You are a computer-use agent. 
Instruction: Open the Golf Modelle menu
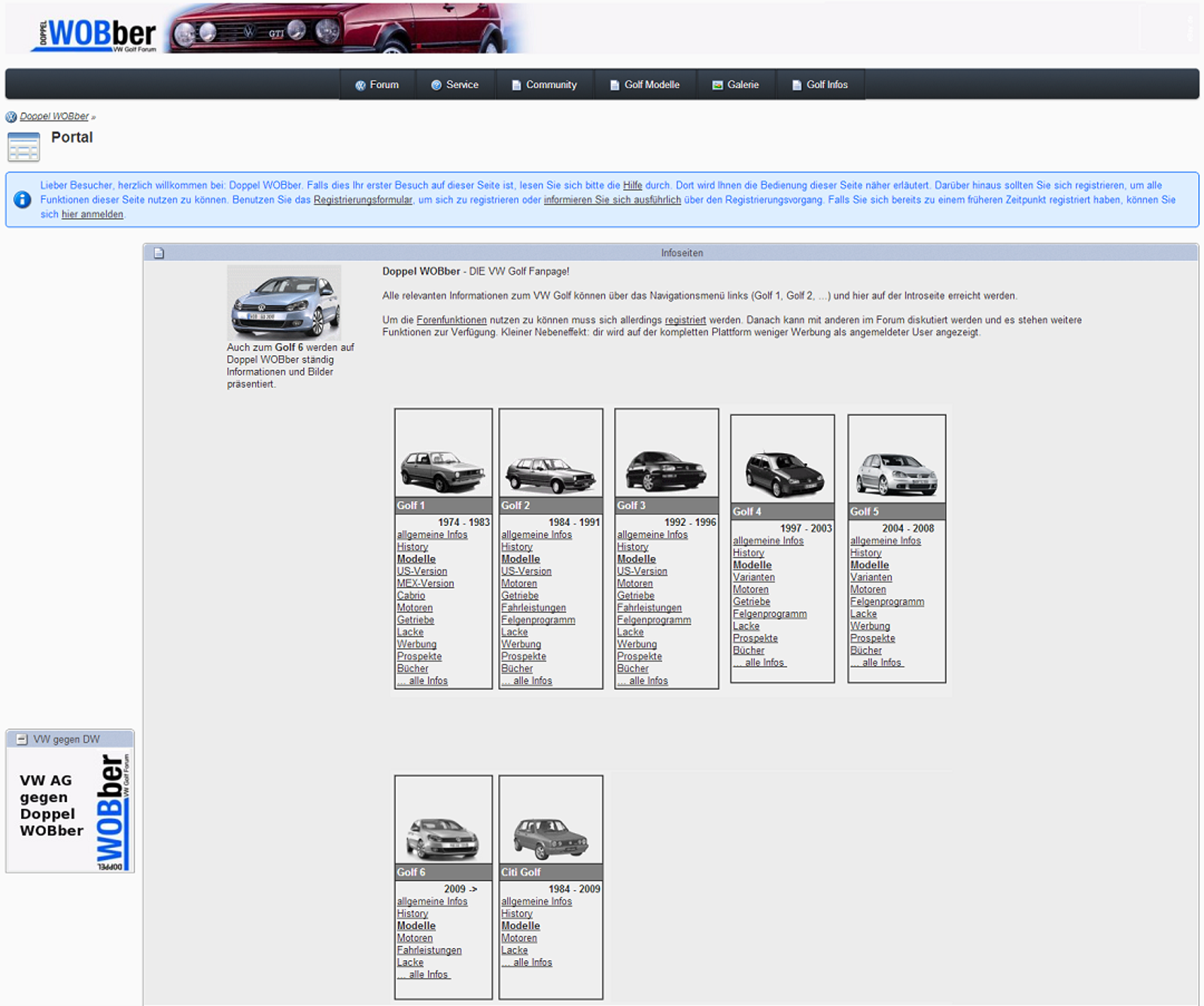645,85
